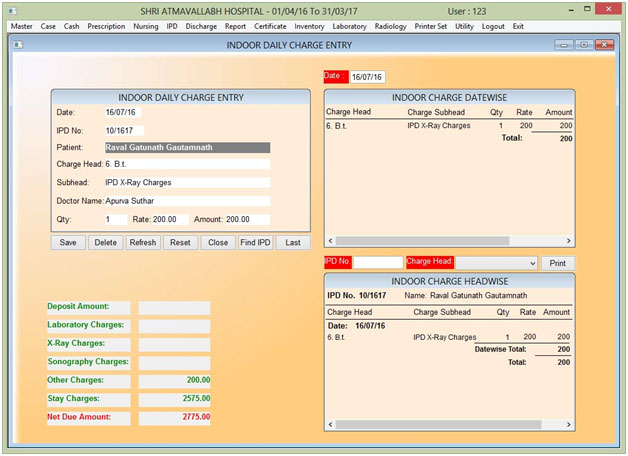Click the top Date field showing 16/07/16
Screen dimensions: 628x456
pyautogui.click(x=369, y=77)
